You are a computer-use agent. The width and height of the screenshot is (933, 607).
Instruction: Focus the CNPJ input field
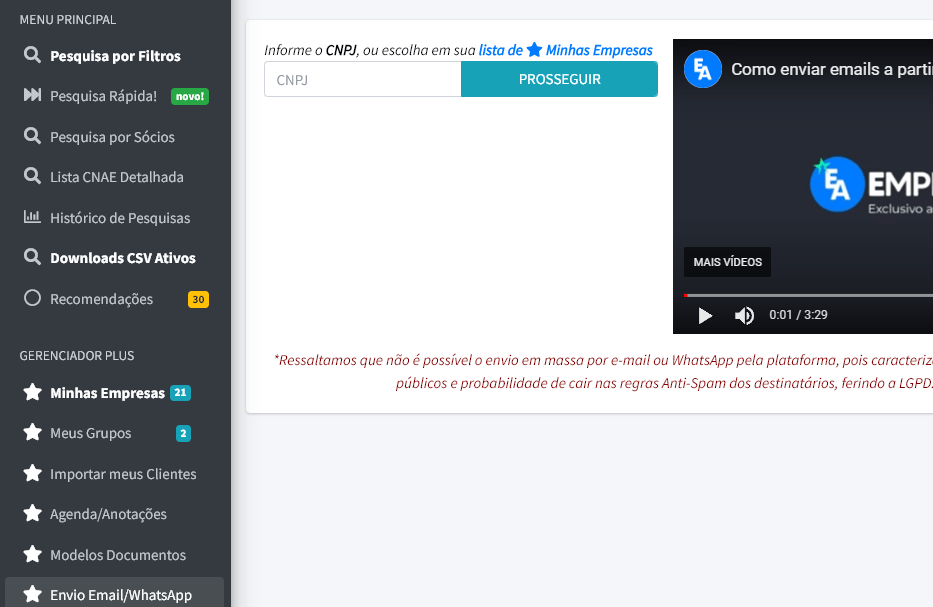point(362,79)
